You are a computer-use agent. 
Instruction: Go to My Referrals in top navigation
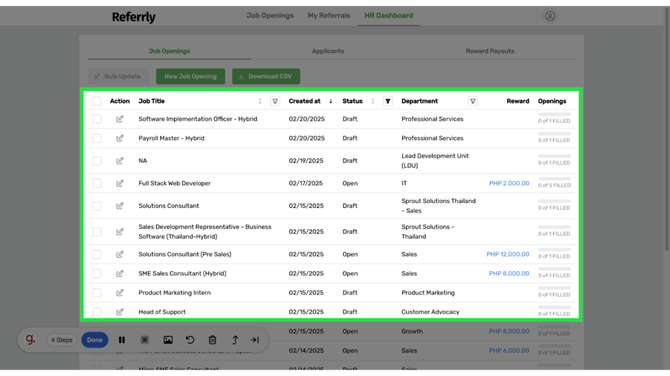tap(329, 15)
